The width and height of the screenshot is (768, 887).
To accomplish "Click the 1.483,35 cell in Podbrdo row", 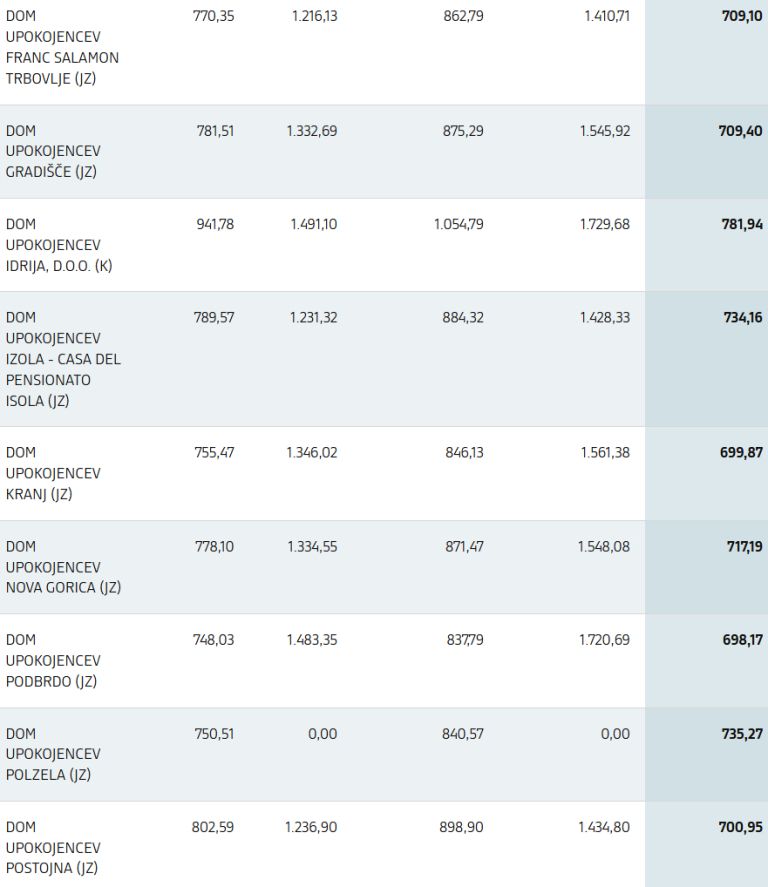I will coord(312,640).
